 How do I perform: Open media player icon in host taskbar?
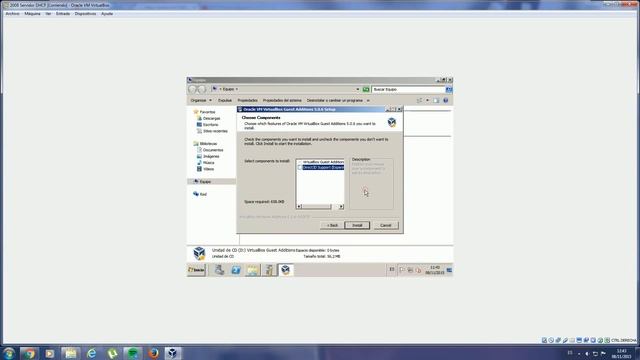[50, 353]
